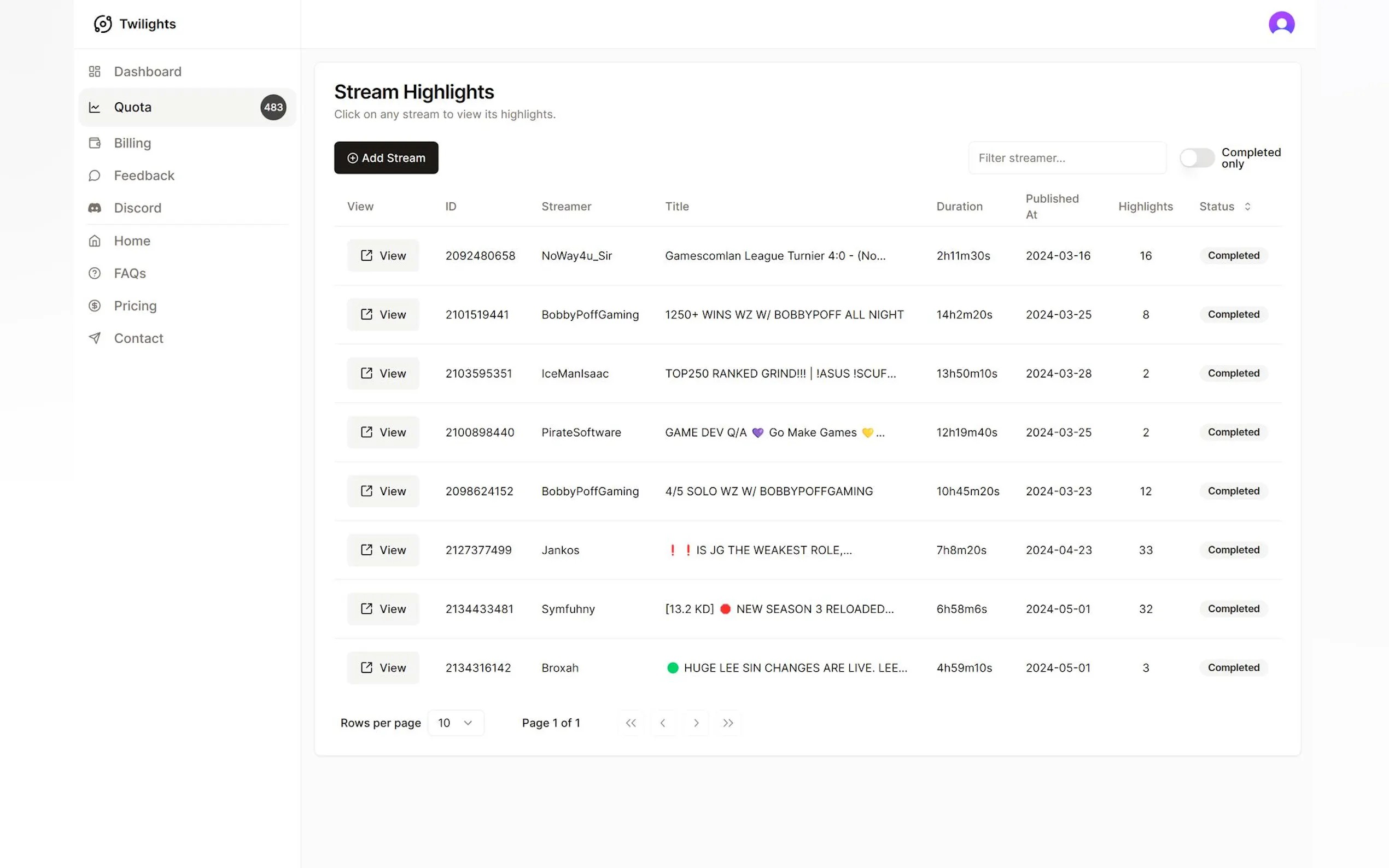1389x868 pixels.
Task: Toggle the Completed only switch
Action: 1197,158
